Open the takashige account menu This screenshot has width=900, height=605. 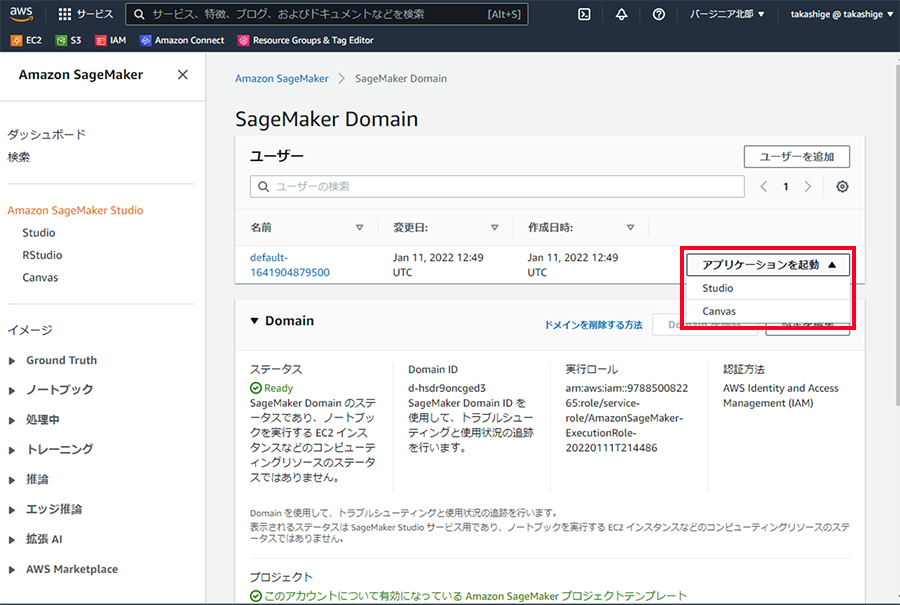[x=841, y=14]
